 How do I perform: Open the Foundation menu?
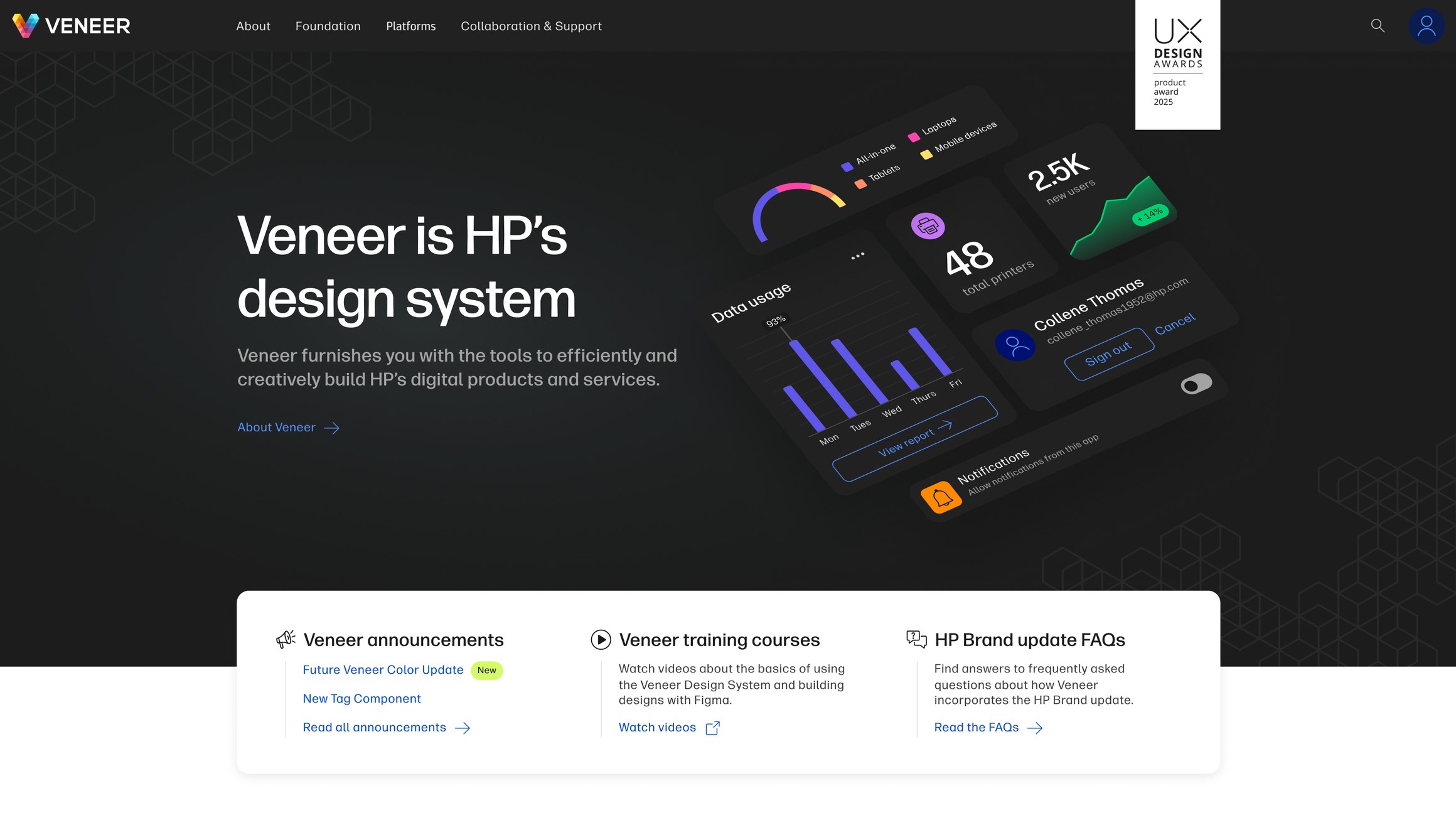328,26
